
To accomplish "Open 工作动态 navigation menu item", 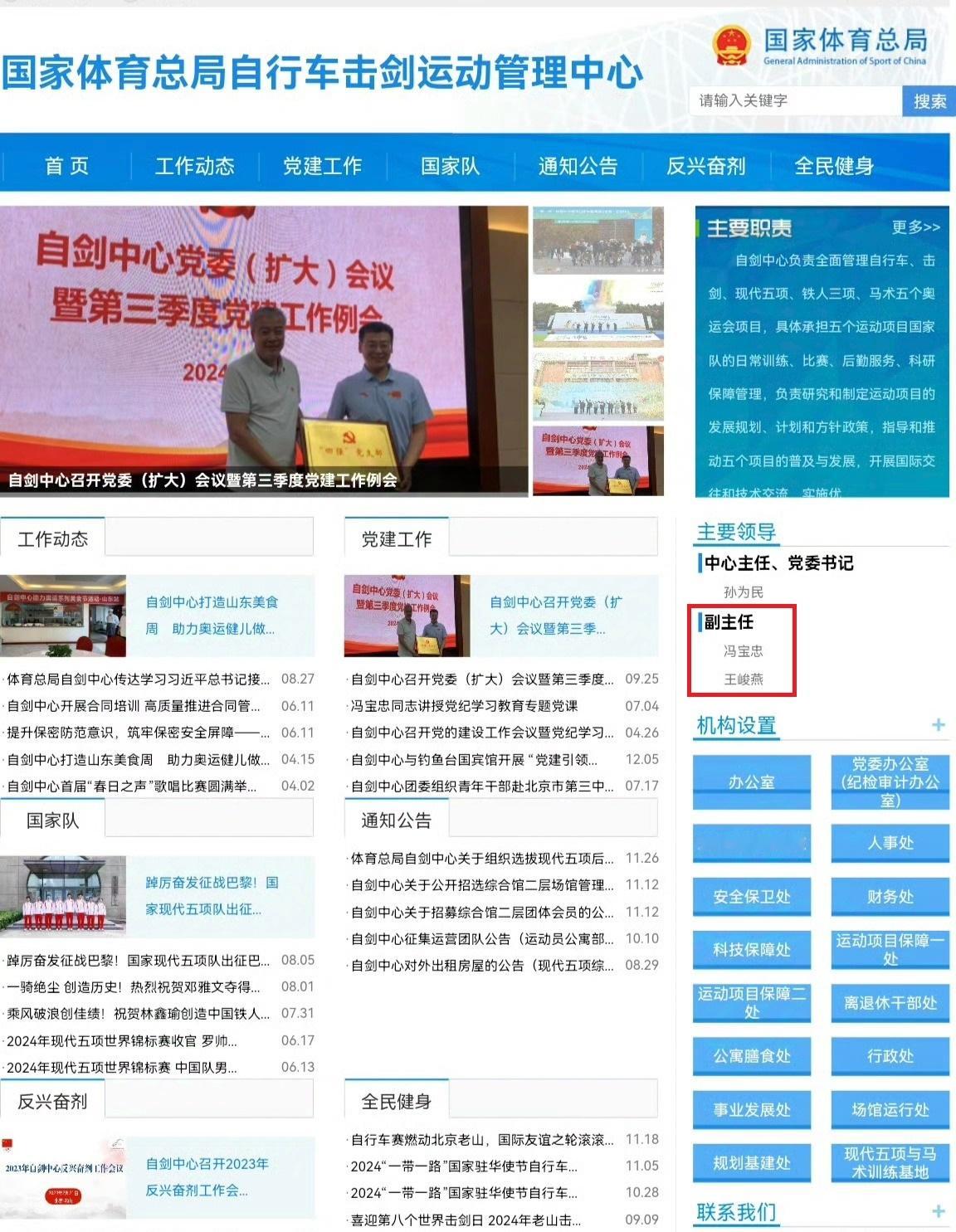I will click(195, 166).
